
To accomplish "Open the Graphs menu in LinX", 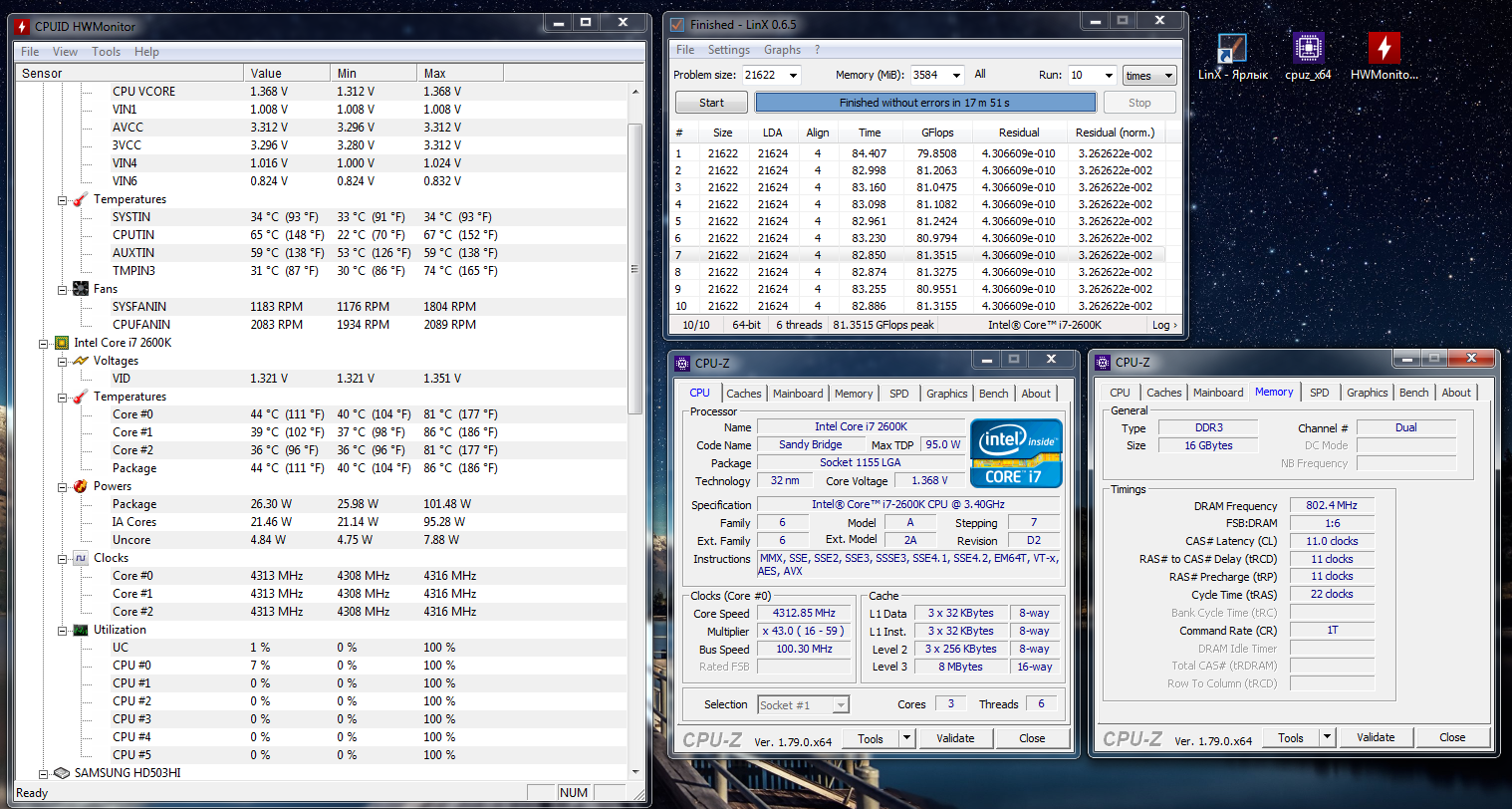I will click(x=782, y=50).
